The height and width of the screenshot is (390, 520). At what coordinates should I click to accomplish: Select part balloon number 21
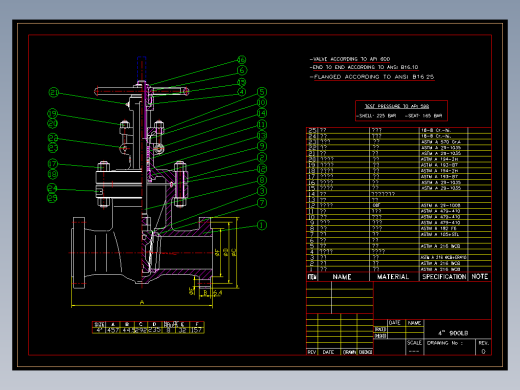[x=54, y=92]
